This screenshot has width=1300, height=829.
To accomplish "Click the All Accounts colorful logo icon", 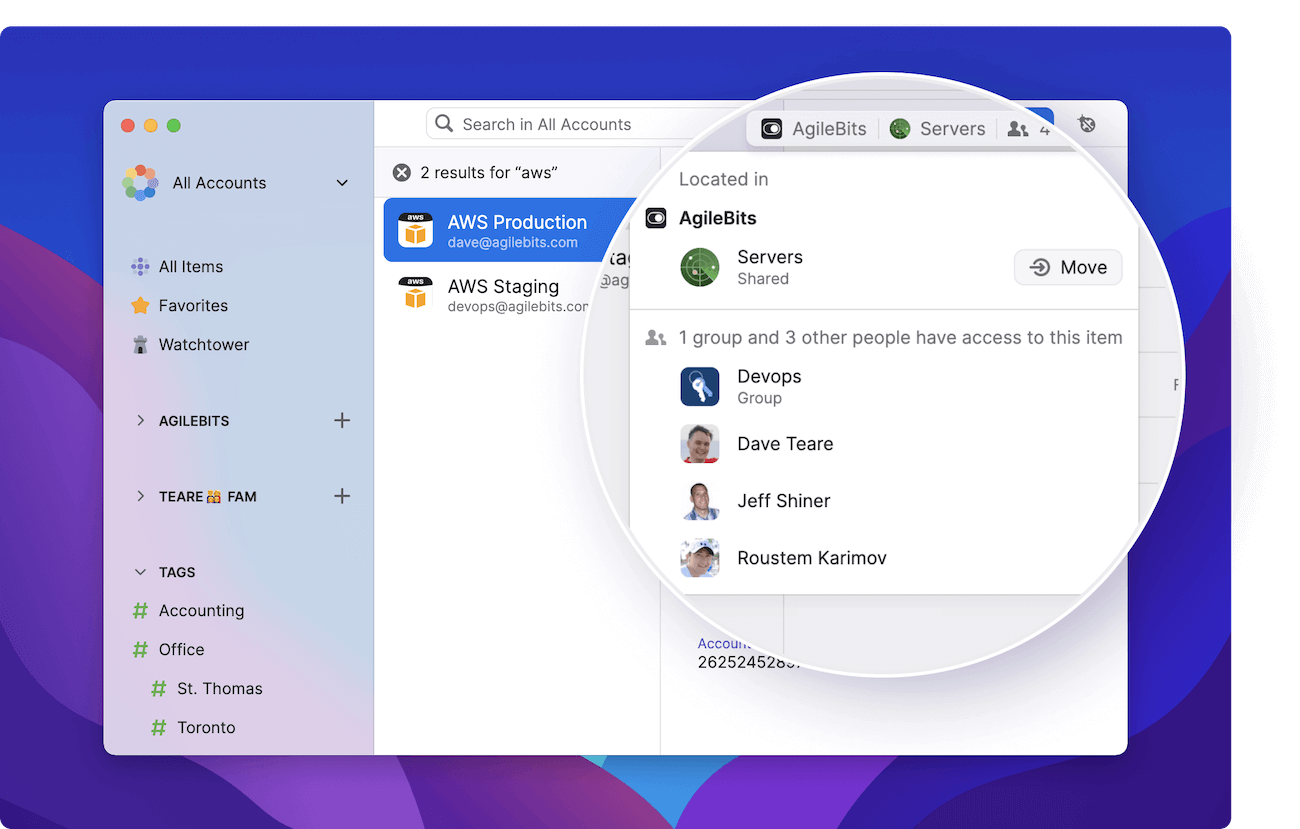I will pos(140,183).
